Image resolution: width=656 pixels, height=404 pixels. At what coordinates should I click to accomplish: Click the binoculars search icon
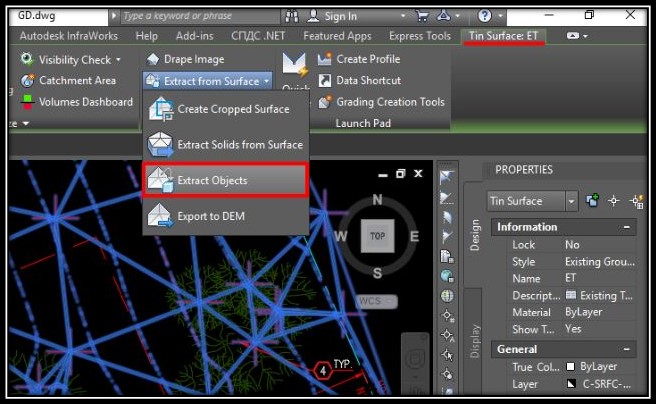(x=292, y=16)
